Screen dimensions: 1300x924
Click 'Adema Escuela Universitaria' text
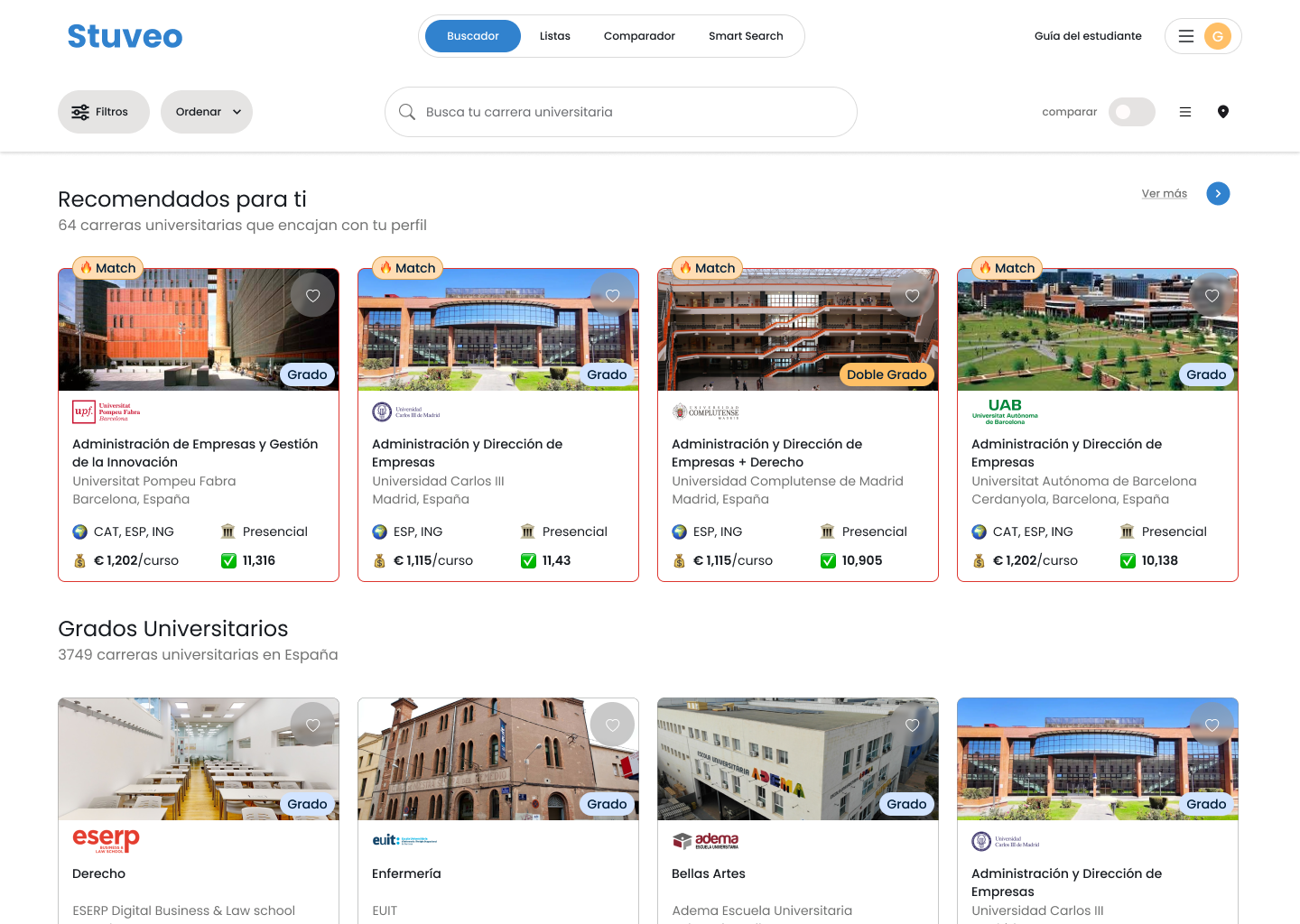point(762,910)
